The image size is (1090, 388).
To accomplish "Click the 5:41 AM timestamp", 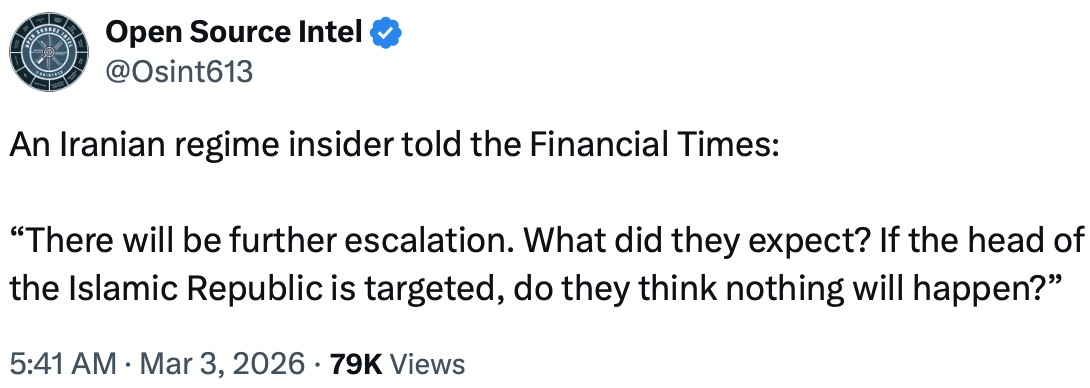I will (x=63, y=364).
